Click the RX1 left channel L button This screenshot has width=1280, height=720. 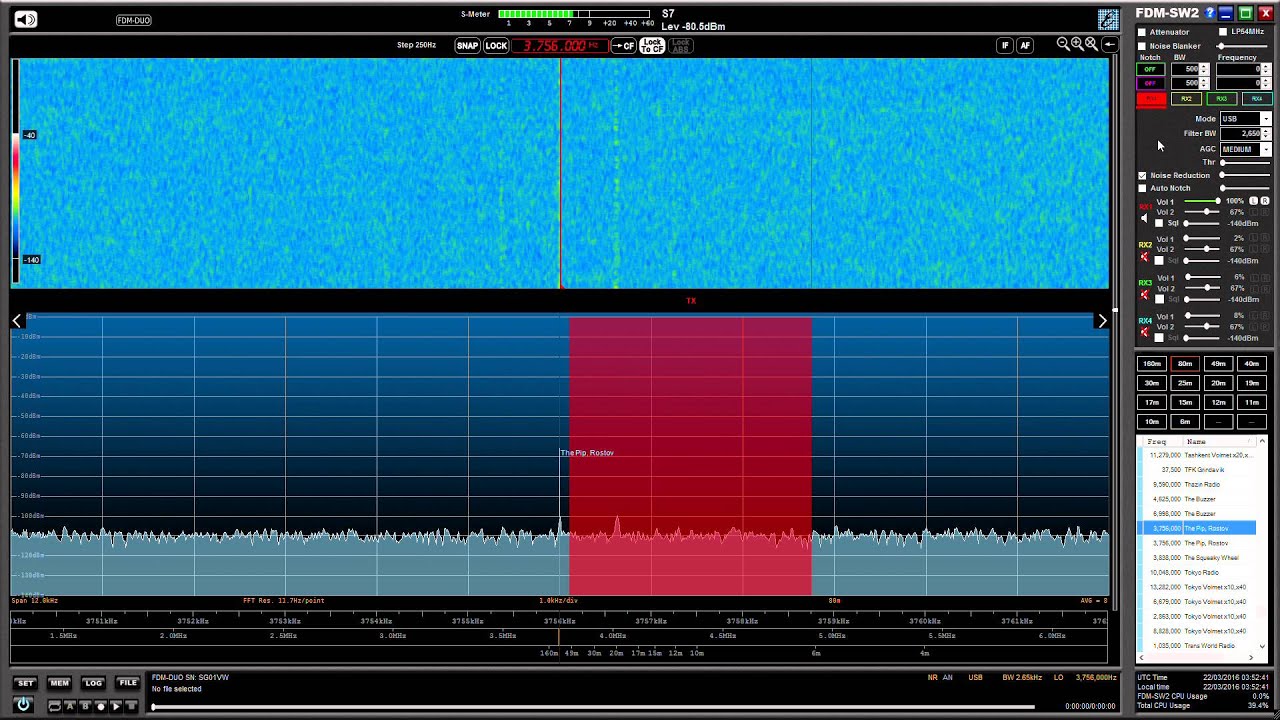(x=1253, y=201)
